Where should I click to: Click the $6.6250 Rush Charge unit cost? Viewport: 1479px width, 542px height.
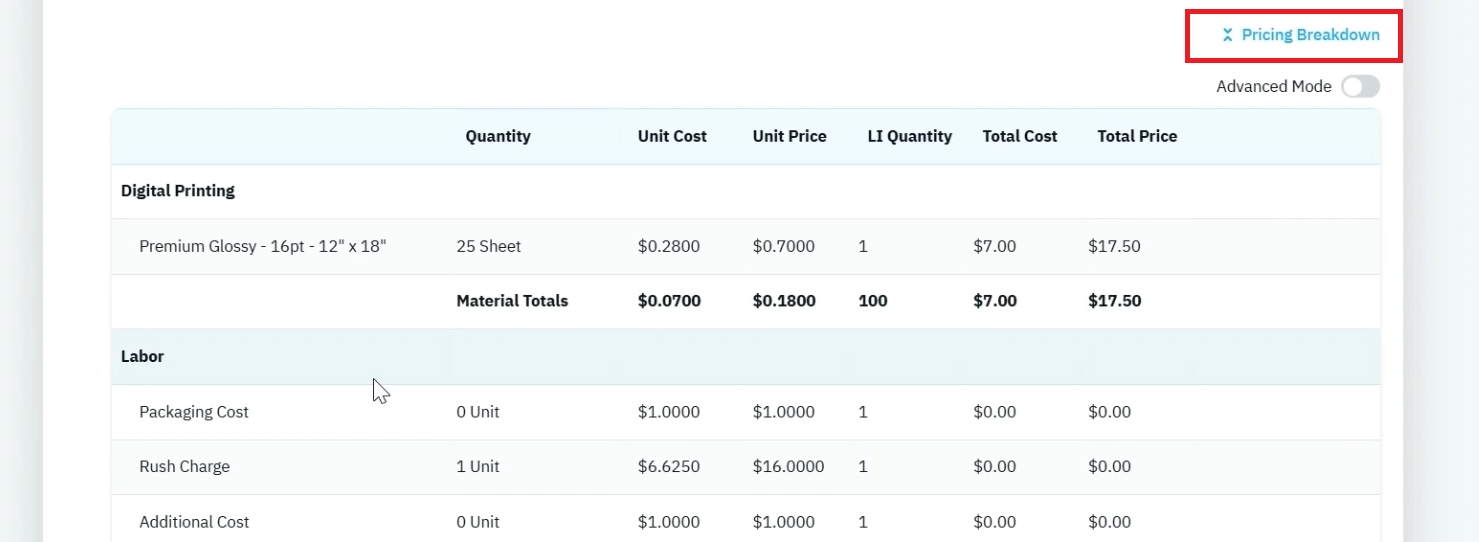click(x=668, y=467)
